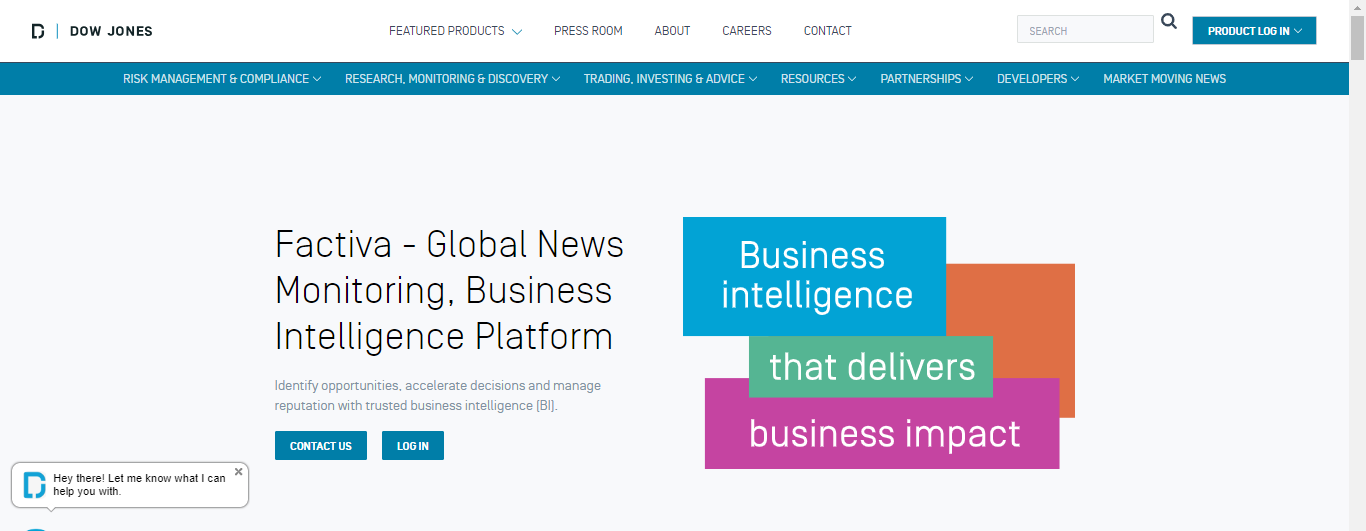Navigate to the About page
The height and width of the screenshot is (531, 1366).
click(672, 31)
